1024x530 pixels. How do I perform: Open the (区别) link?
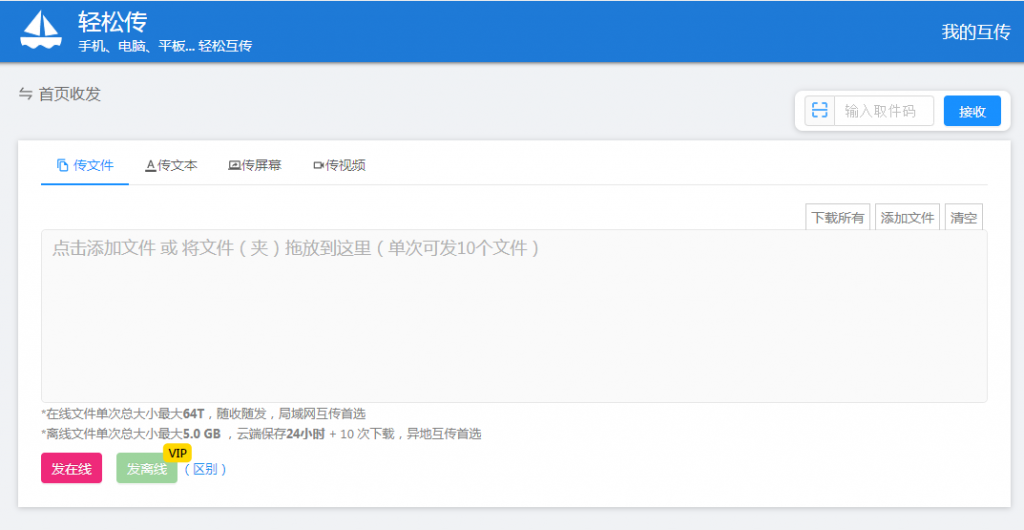[206, 469]
